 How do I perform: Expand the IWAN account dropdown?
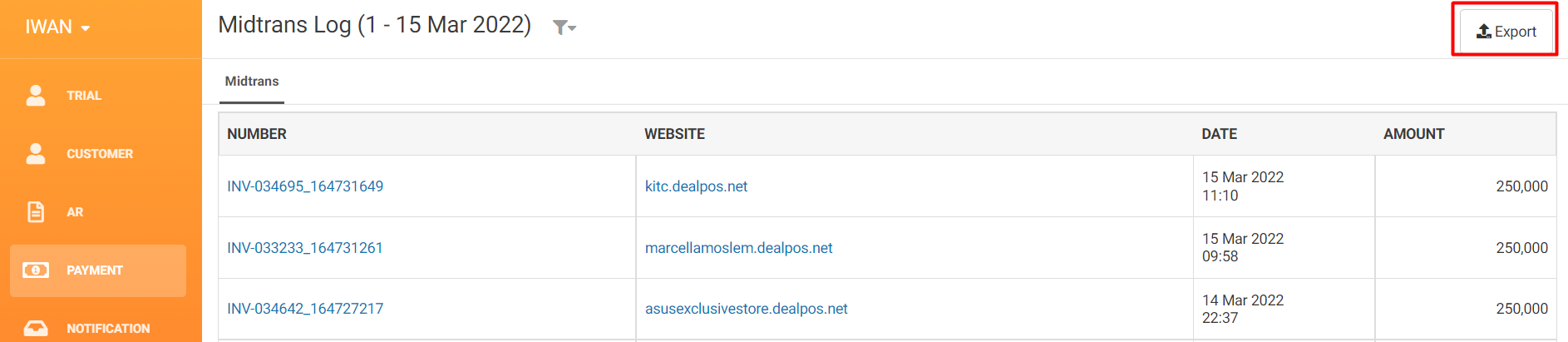click(x=57, y=27)
